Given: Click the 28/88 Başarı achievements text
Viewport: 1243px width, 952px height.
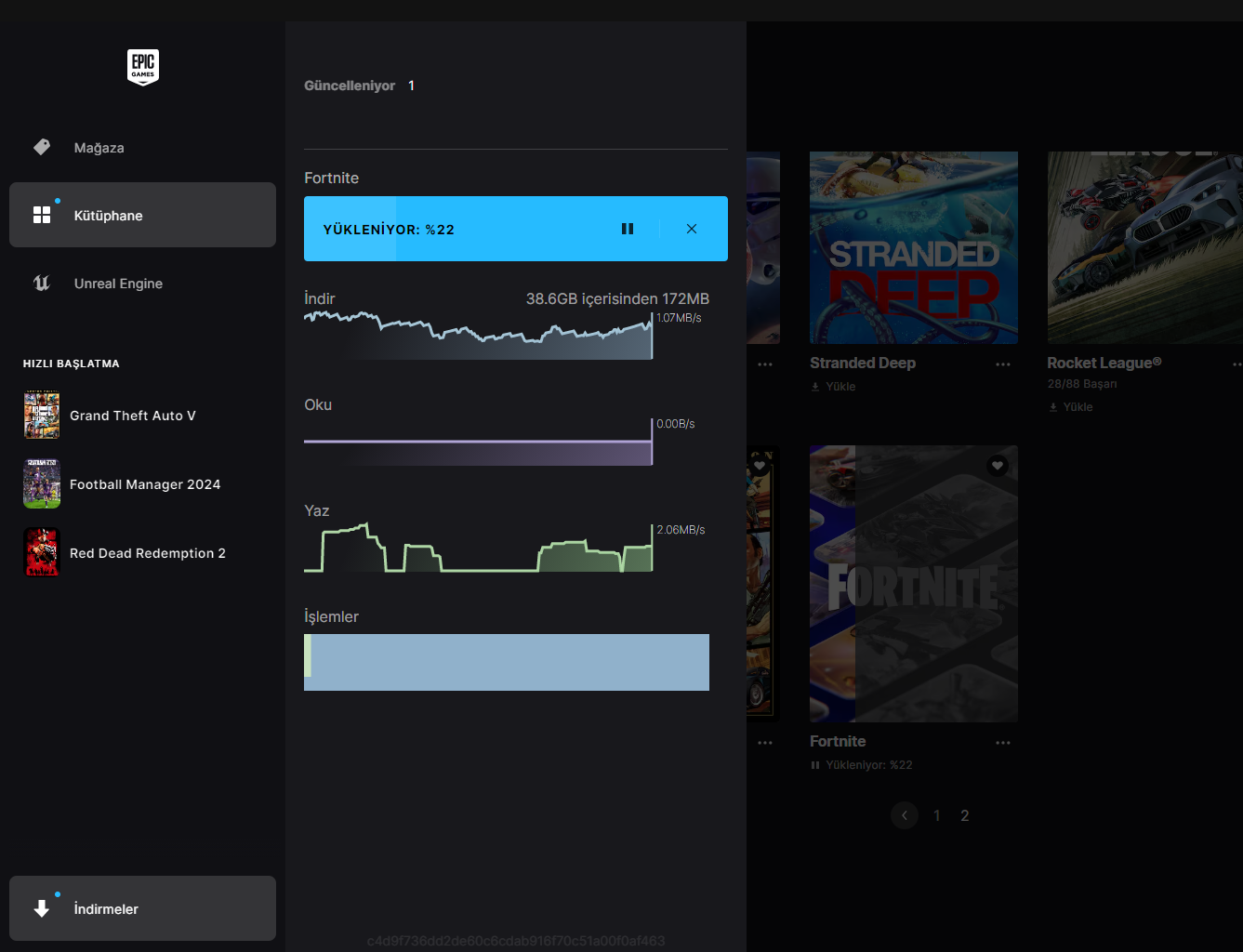Looking at the screenshot, I should [1082, 384].
